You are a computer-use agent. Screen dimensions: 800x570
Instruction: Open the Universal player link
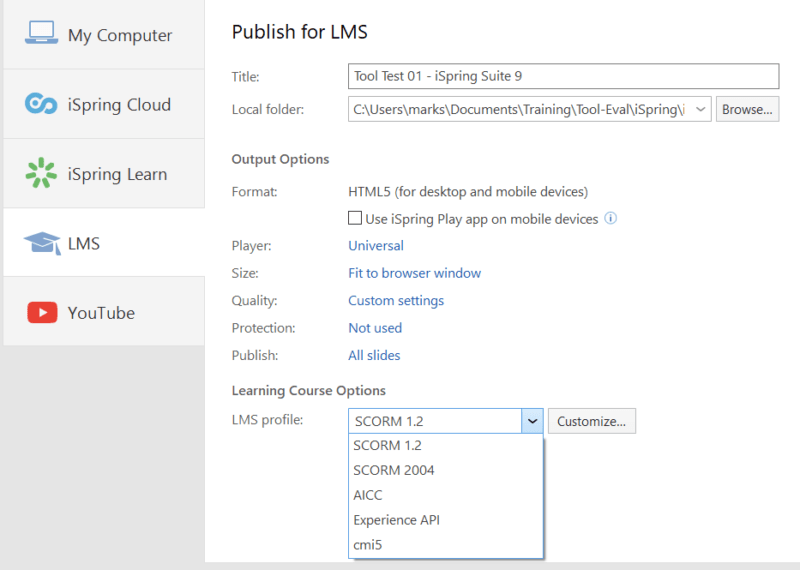376,245
